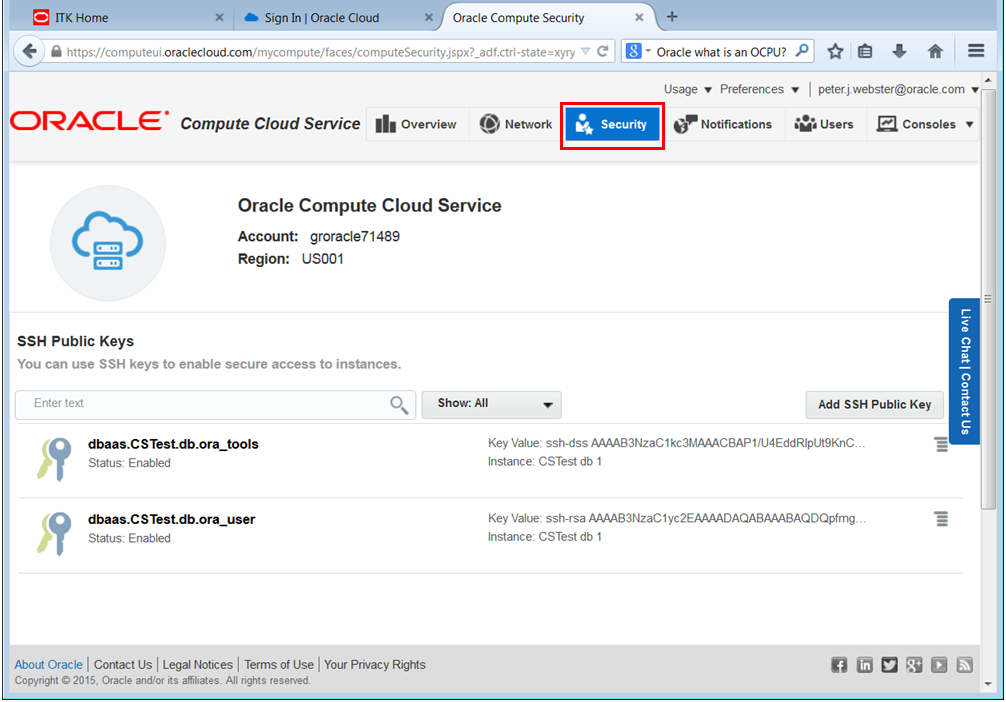Click the Oracle logo
The width and height of the screenshot is (1006, 702).
89,121
